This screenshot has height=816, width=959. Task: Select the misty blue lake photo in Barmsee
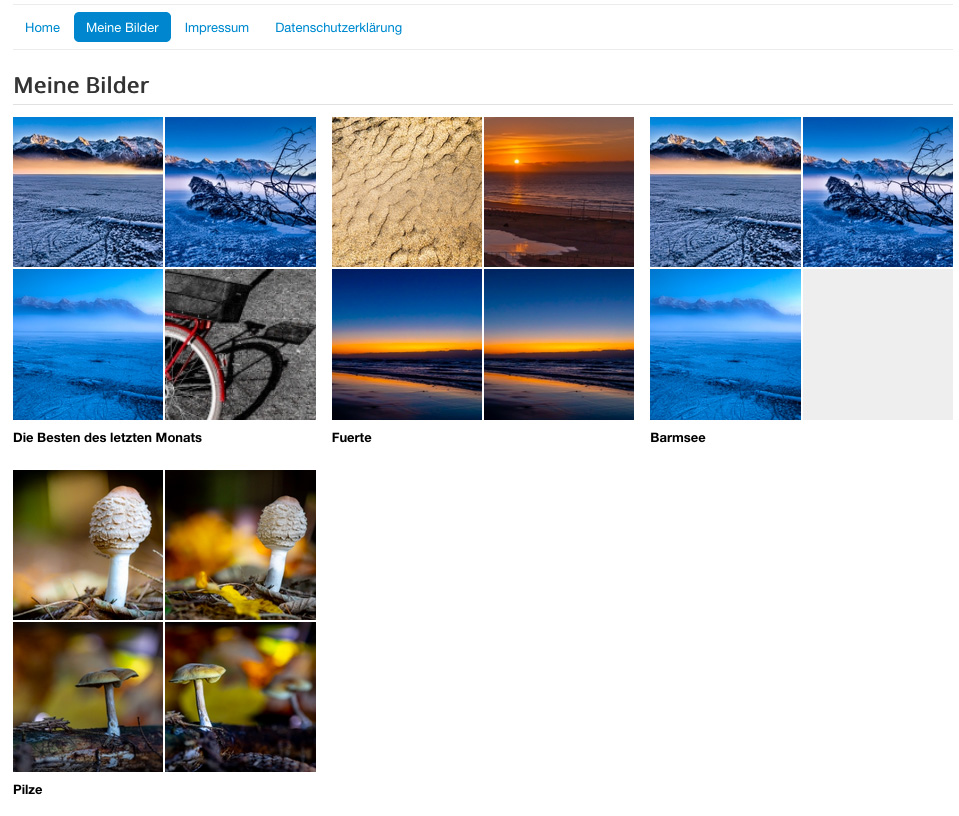pos(725,344)
